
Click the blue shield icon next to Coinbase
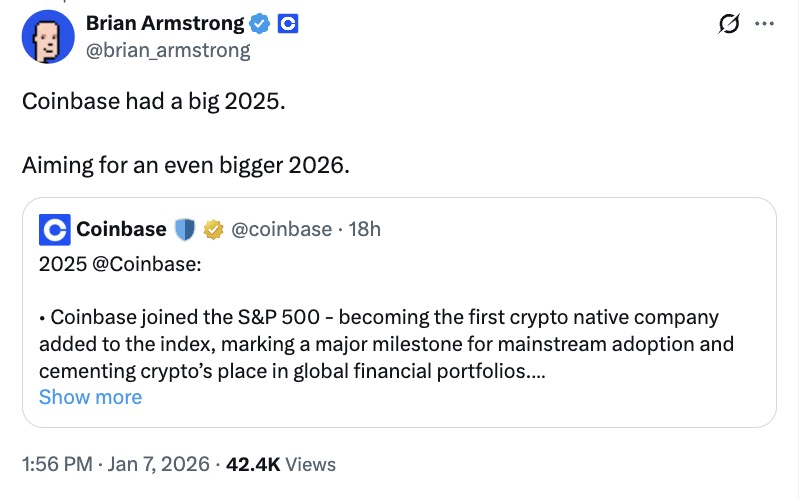click(185, 230)
